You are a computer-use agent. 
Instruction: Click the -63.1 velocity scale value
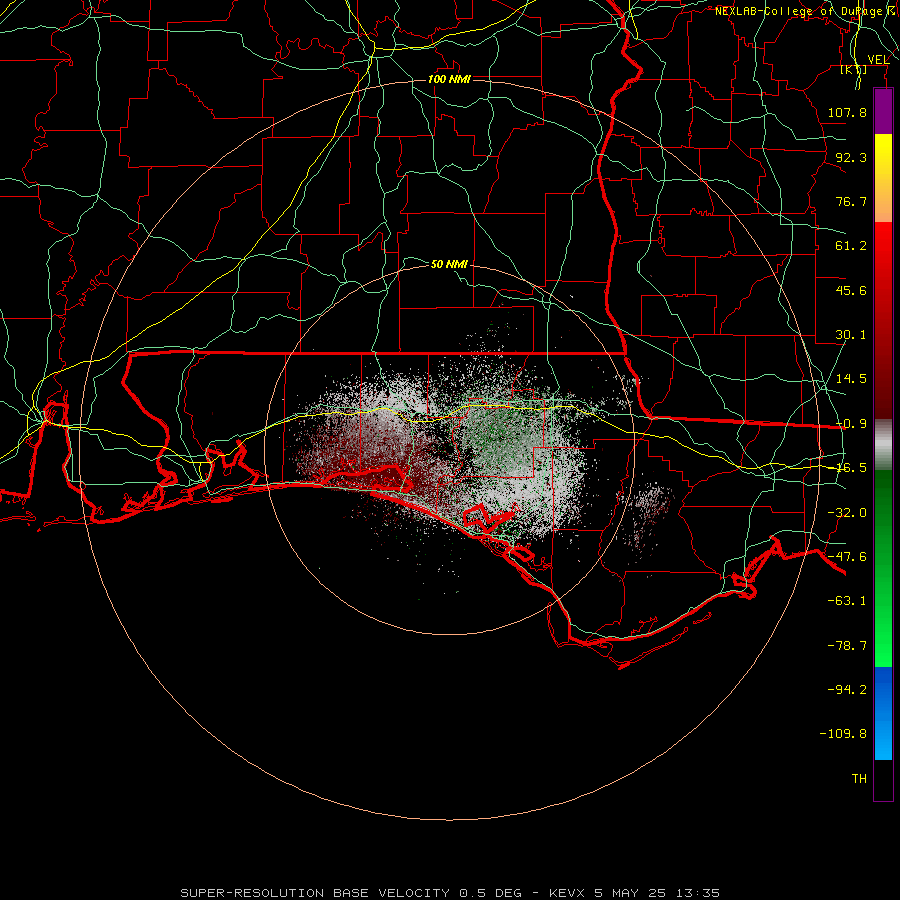pyautogui.click(x=847, y=601)
